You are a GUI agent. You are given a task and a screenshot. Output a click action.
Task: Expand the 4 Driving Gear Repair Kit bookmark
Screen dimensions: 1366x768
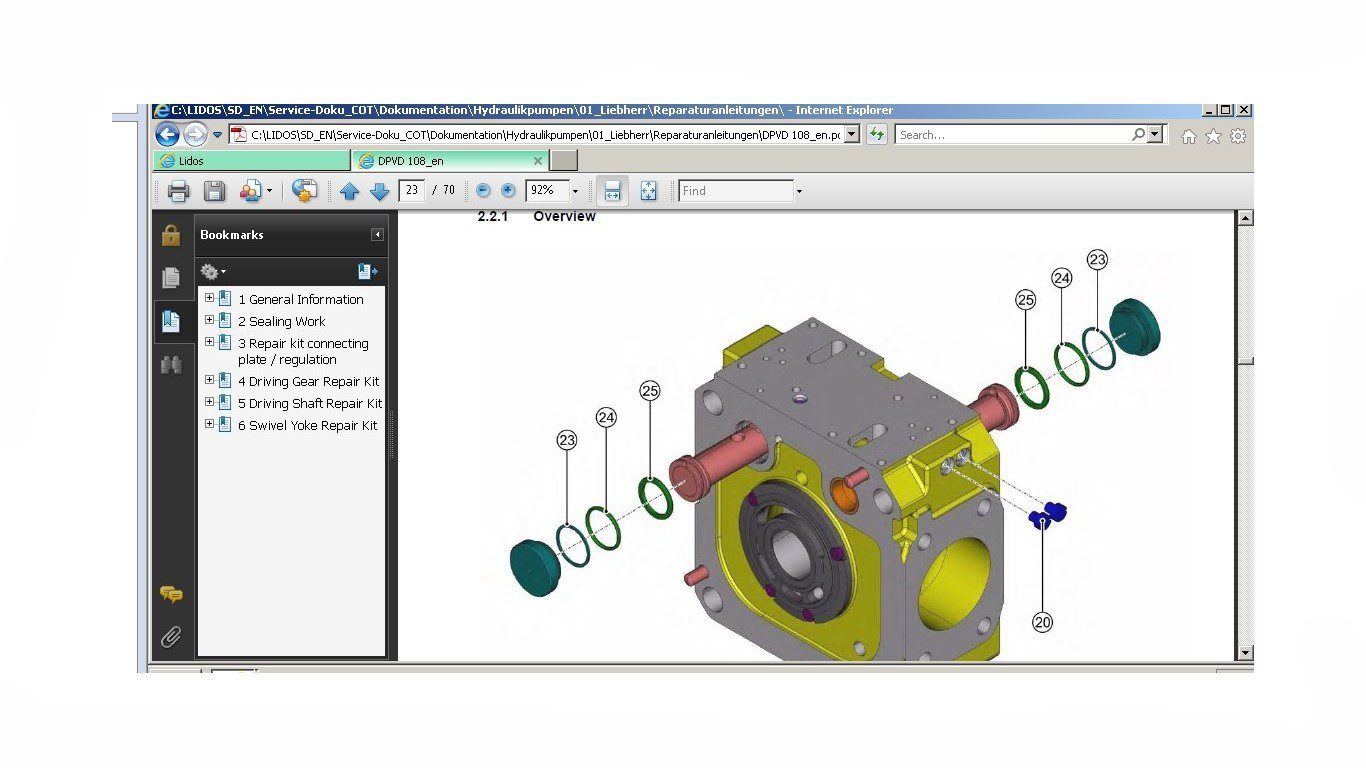[210, 380]
